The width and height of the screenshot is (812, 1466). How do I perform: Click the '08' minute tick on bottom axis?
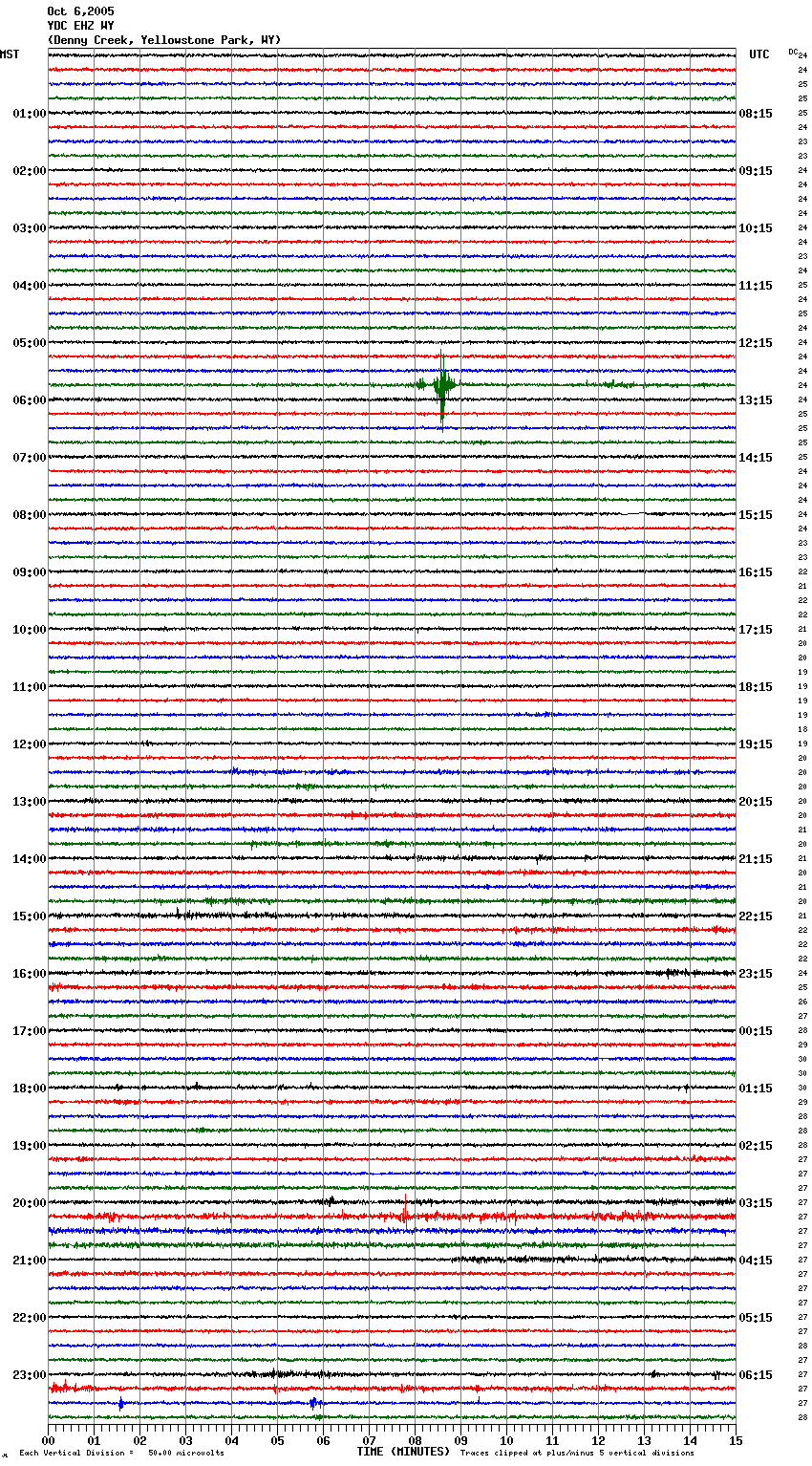(415, 1440)
